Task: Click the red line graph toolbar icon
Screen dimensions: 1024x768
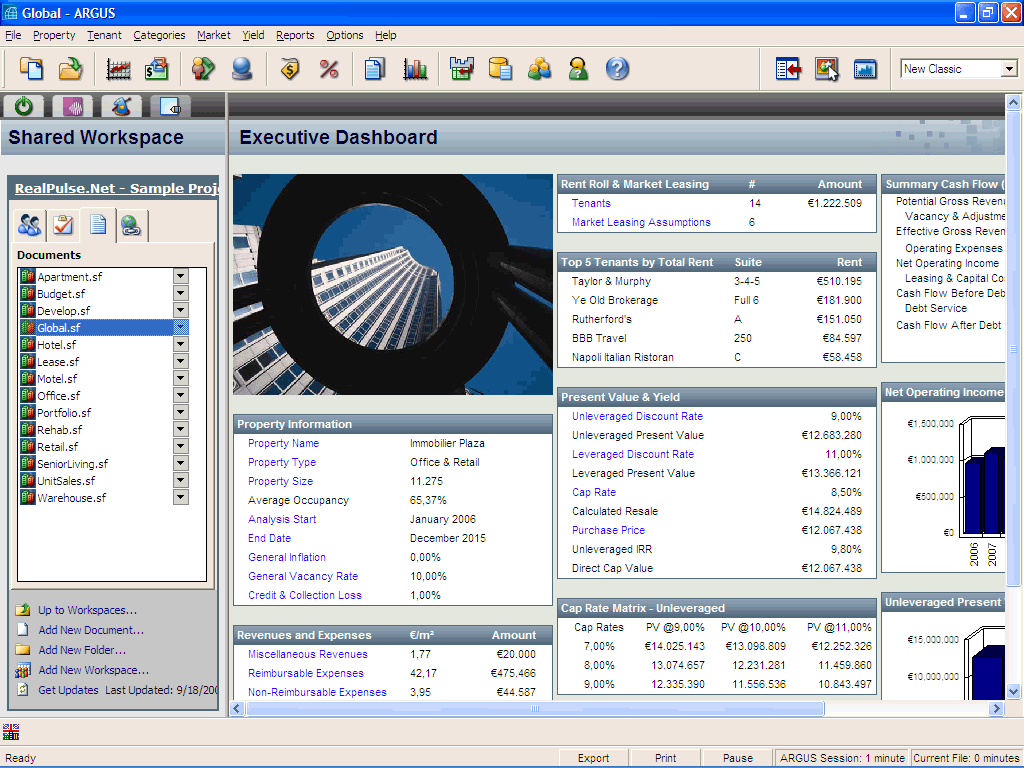Action: coord(118,69)
